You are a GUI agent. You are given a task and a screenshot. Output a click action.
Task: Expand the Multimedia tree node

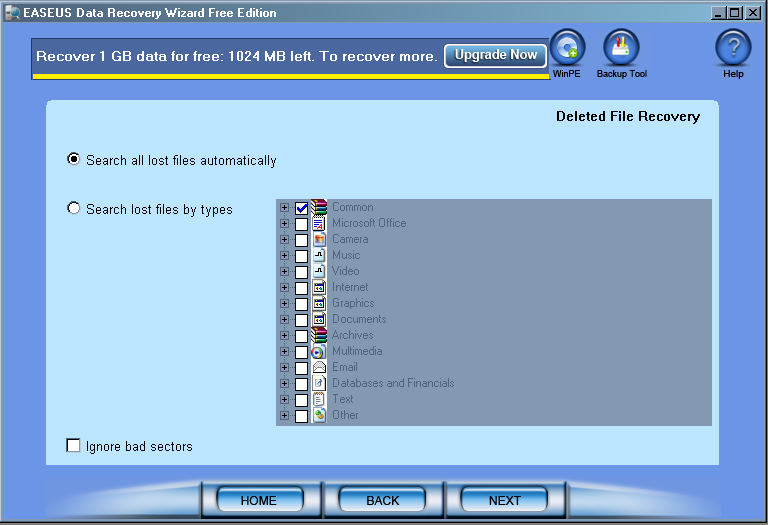(284, 352)
